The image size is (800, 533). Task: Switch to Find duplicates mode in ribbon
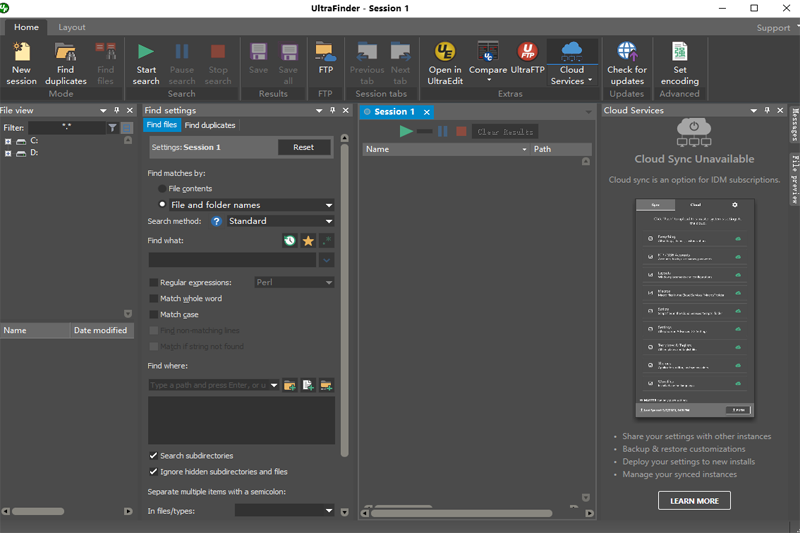coord(66,64)
